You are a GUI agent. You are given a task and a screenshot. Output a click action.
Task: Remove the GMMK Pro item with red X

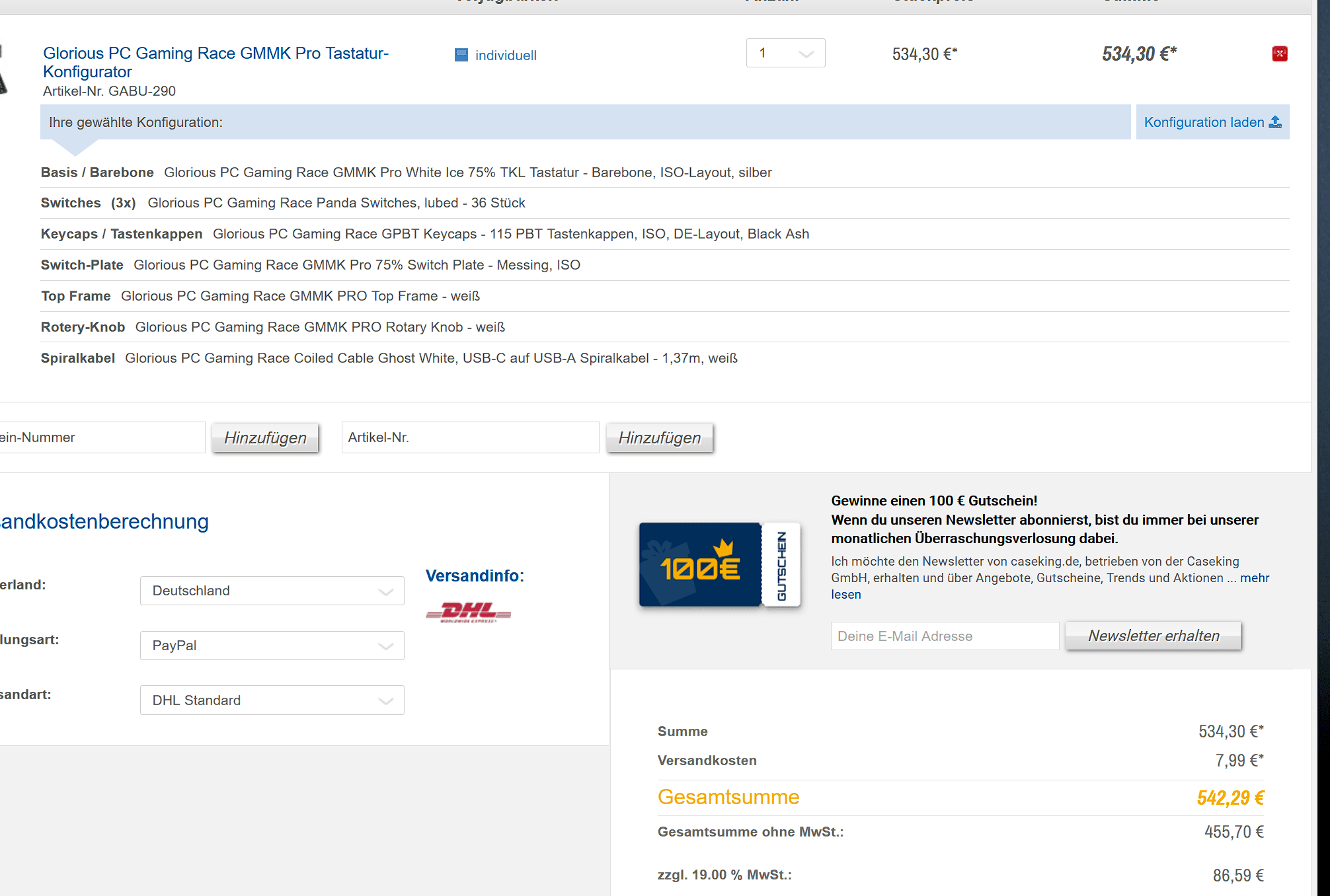click(x=1279, y=54)
